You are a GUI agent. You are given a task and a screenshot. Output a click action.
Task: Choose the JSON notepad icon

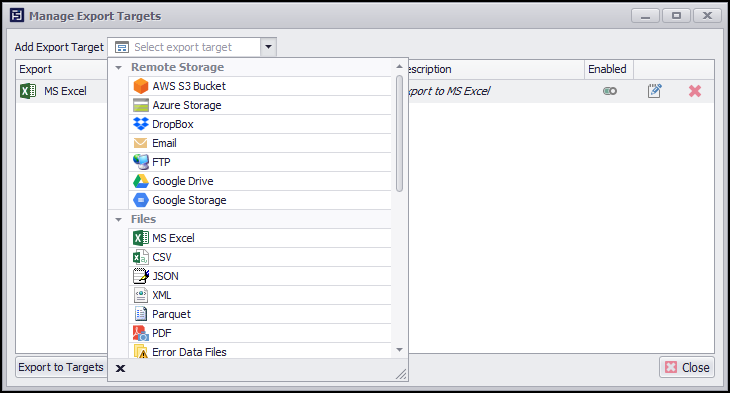141,276
